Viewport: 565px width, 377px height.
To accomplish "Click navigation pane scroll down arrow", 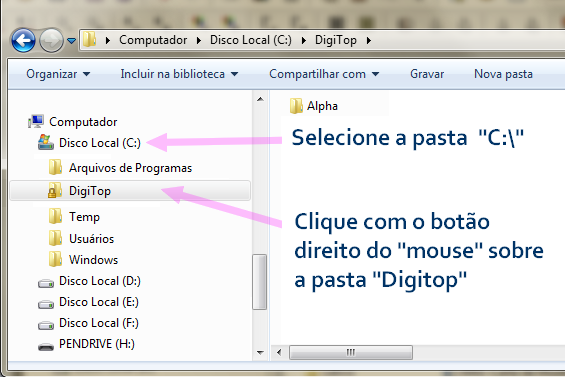I will [x=260, y=352].
